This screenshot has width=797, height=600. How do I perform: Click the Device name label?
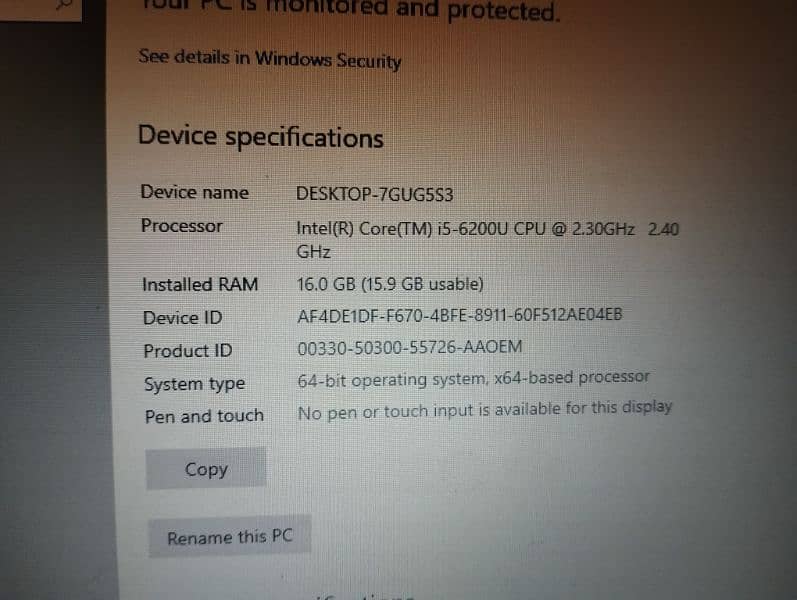click(x=195, y=192)
